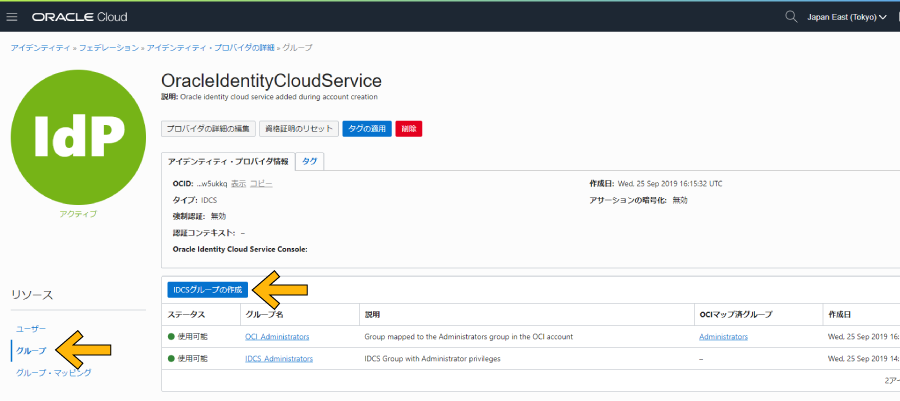The height and width of the screenshot is (401, 900).
Task: Select the アイデンティティ・プロバイダ情報 tab
Action: click(228, 162)
